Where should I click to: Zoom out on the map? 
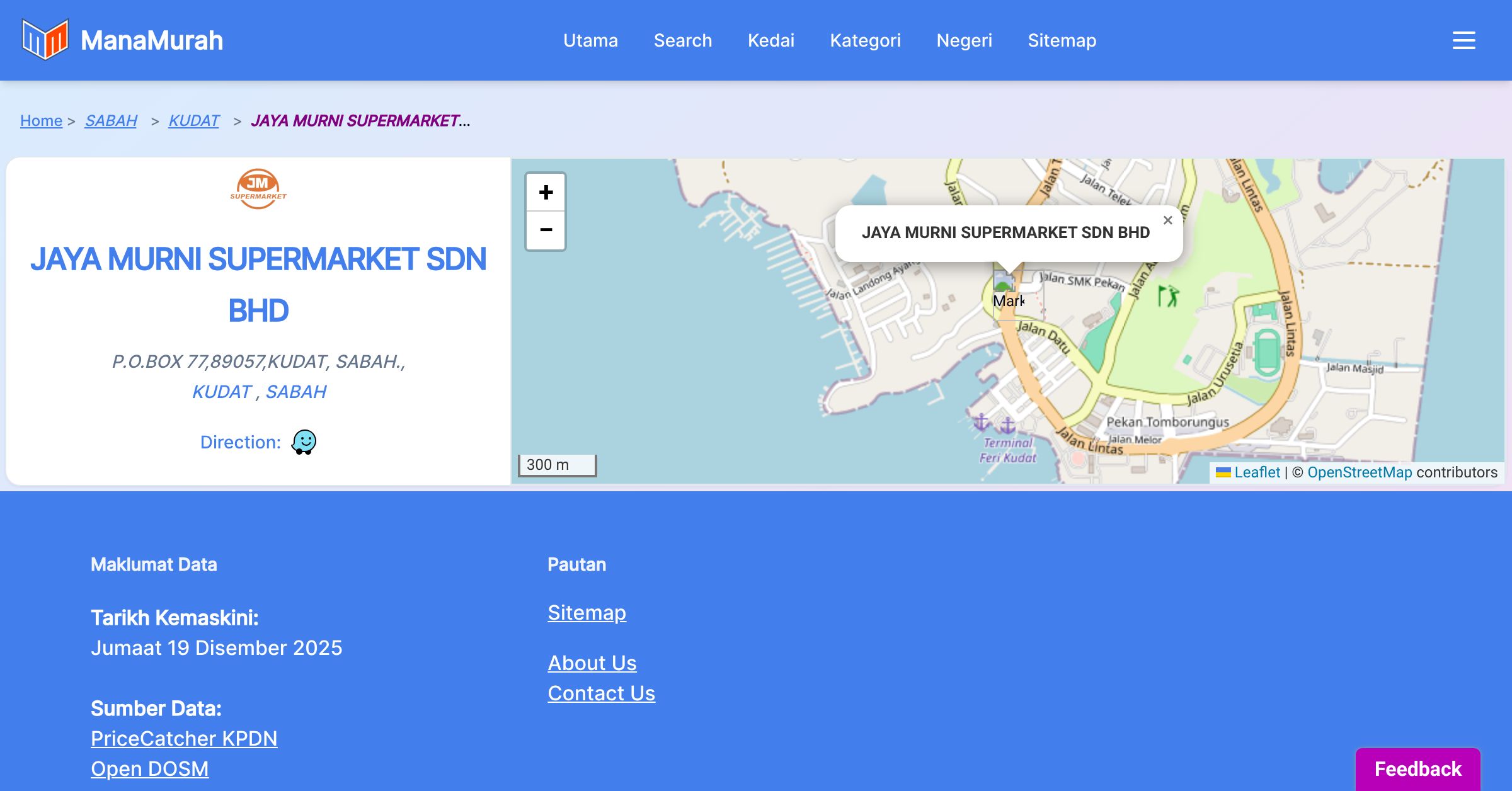[546, 230]
